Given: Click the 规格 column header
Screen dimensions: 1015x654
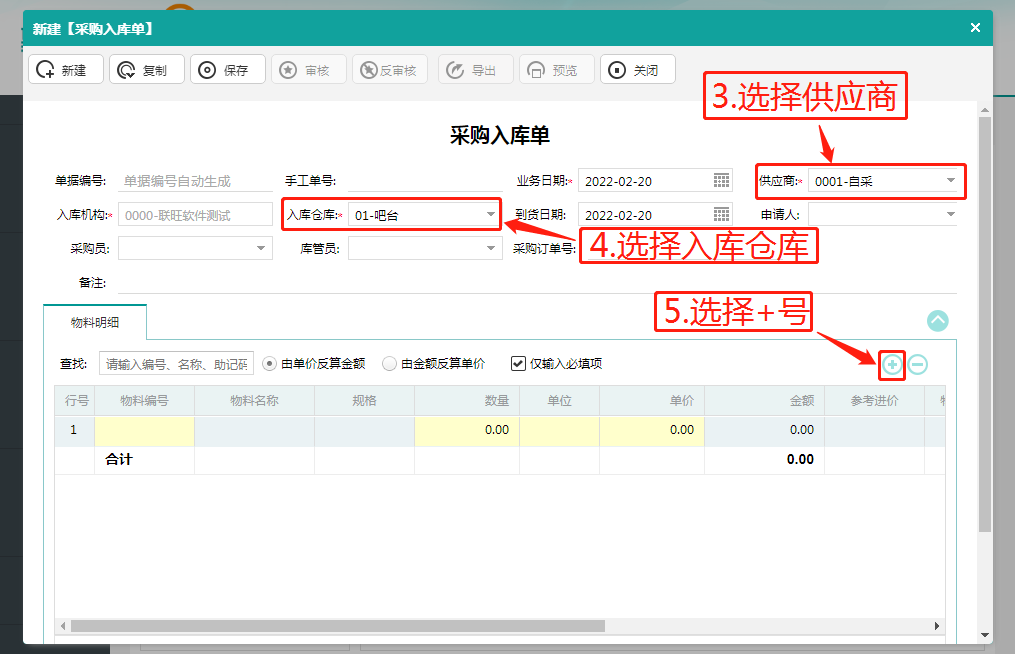Looking at the screenshot, I should [364, 401].
